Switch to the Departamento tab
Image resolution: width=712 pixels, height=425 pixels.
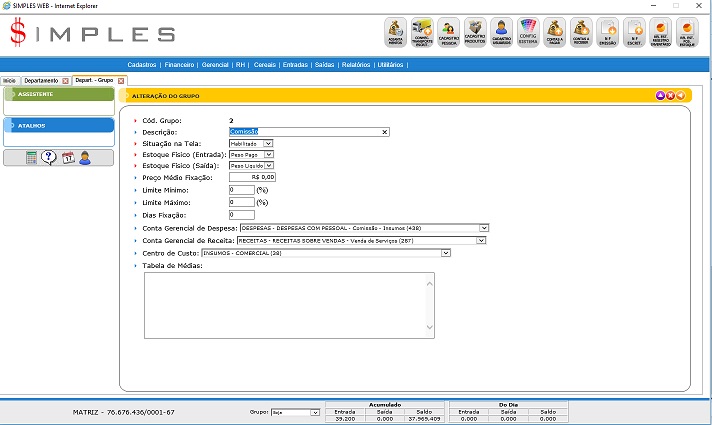click(x=41, y=80)
